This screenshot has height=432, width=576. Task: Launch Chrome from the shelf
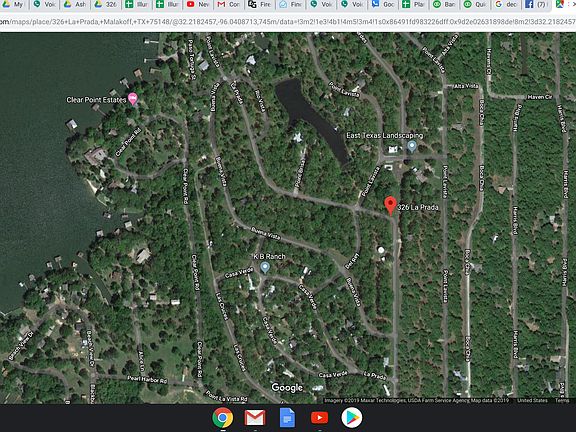pyautogui.click(x=223, y=418)
